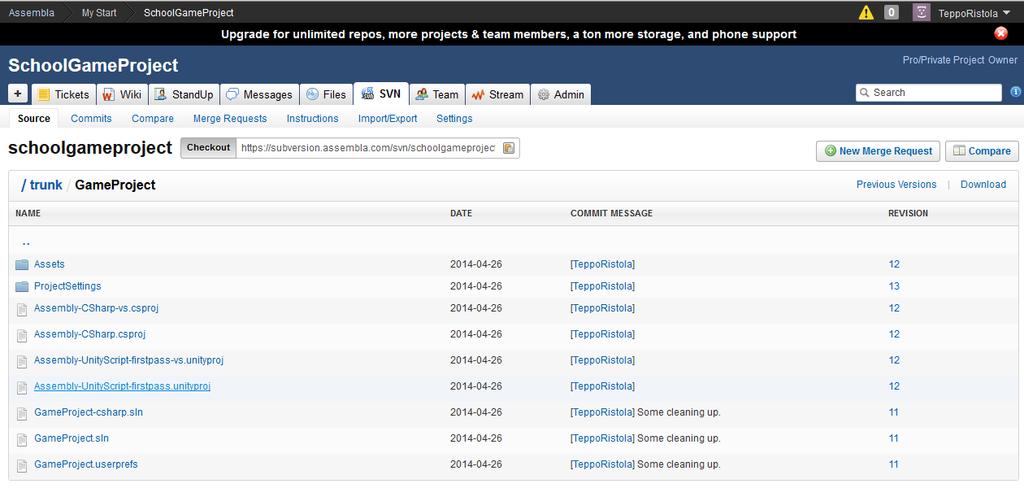The width and height of the screenshot is (1024, 488).
Task: Click Assembla in the top breadcrumb
Action: [31, 12]
